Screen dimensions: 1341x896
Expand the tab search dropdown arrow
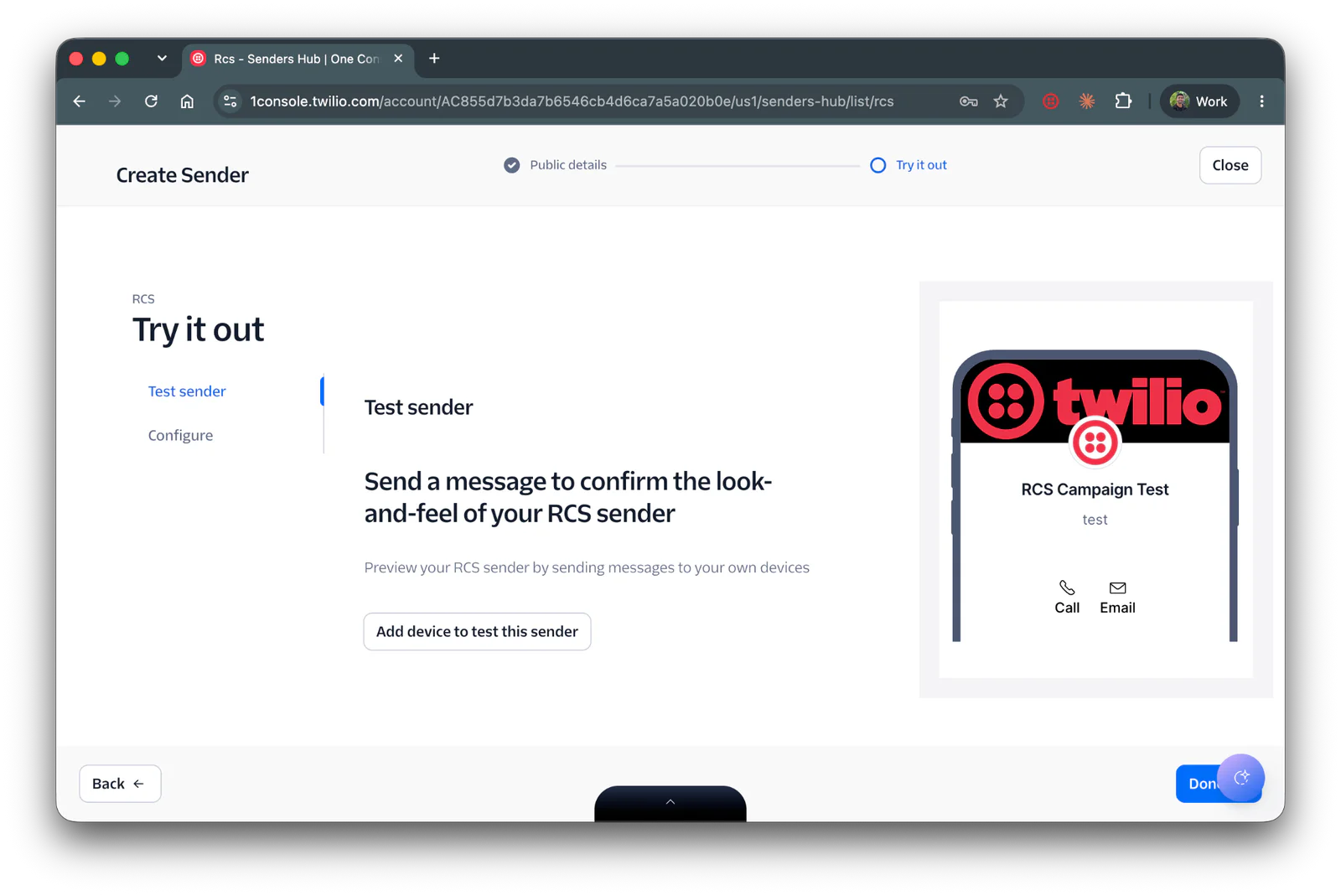[162, 59]
